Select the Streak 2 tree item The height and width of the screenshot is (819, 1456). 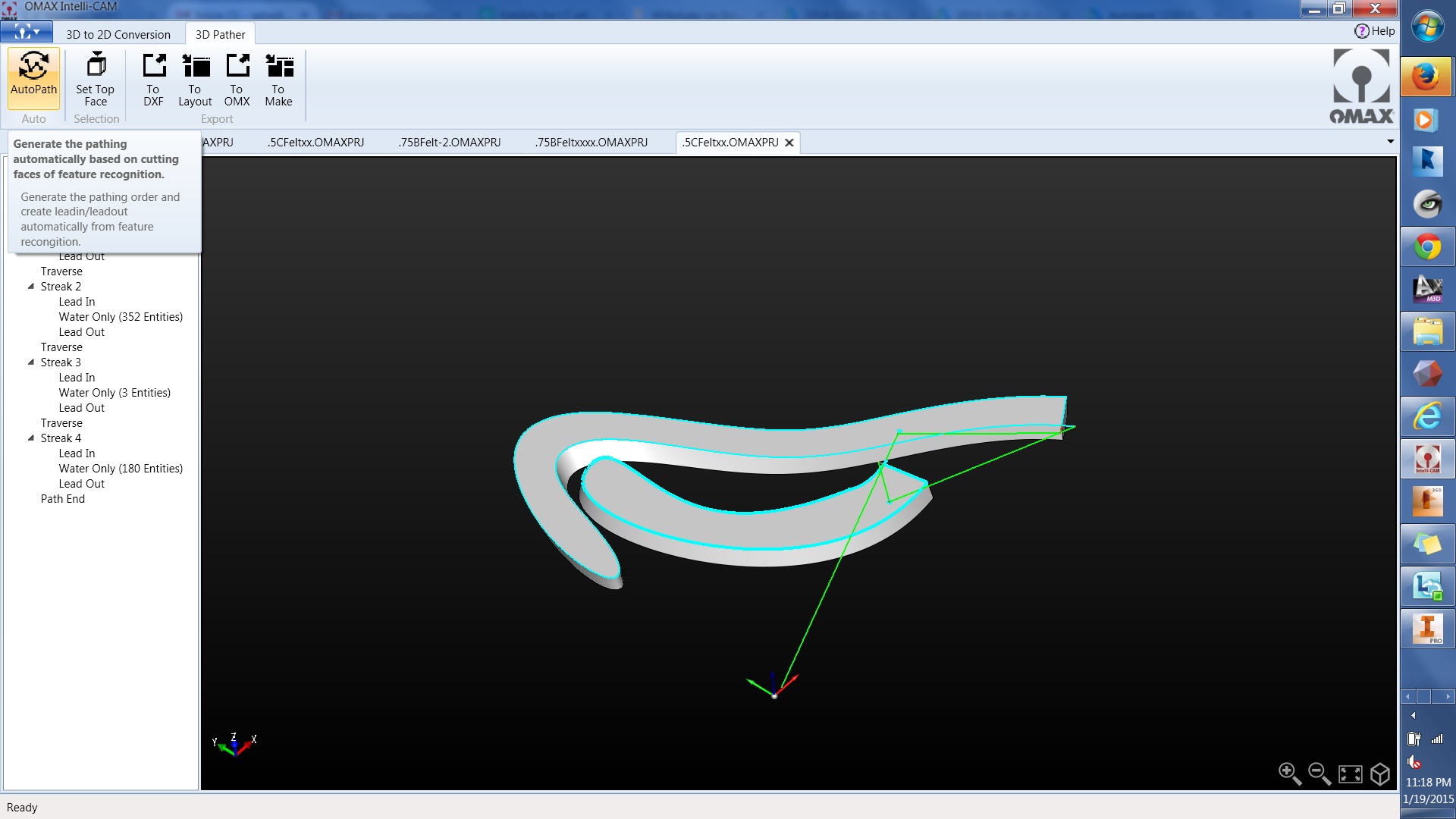pyautogui.click(x=61, y=286)
